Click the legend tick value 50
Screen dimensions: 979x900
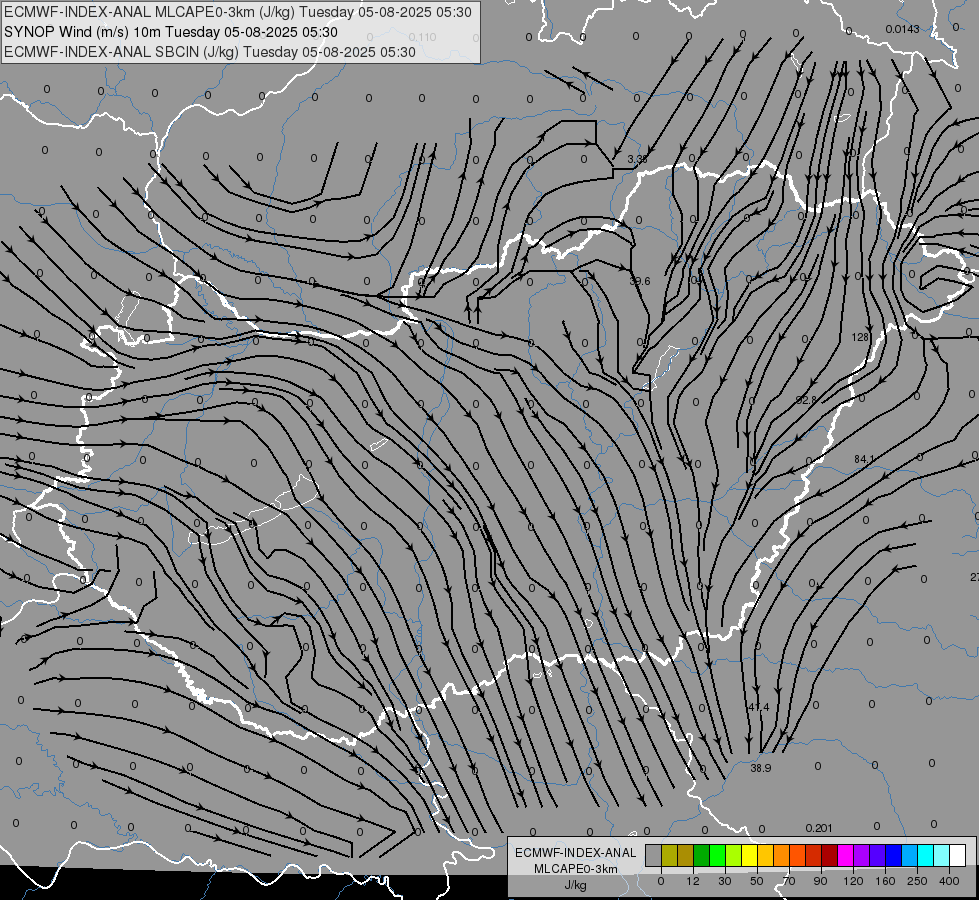tap(757, 881)
